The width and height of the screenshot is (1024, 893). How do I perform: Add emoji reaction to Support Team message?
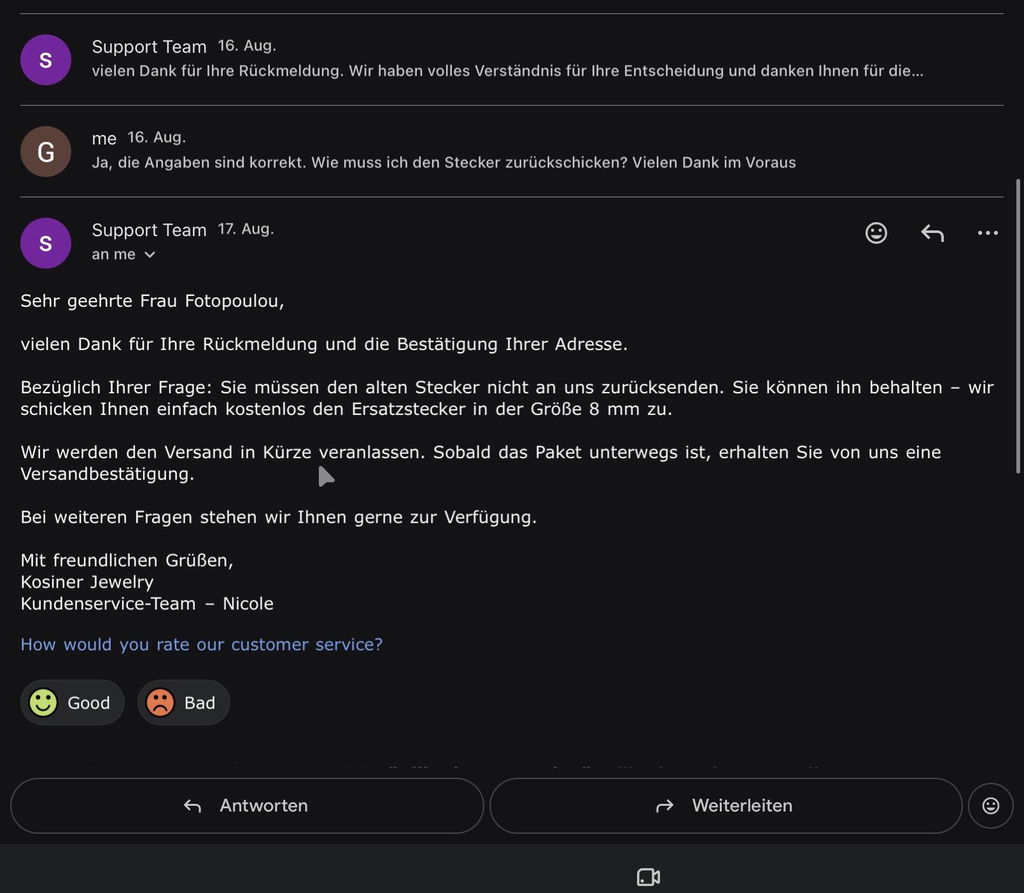click(x=876, y=233)
